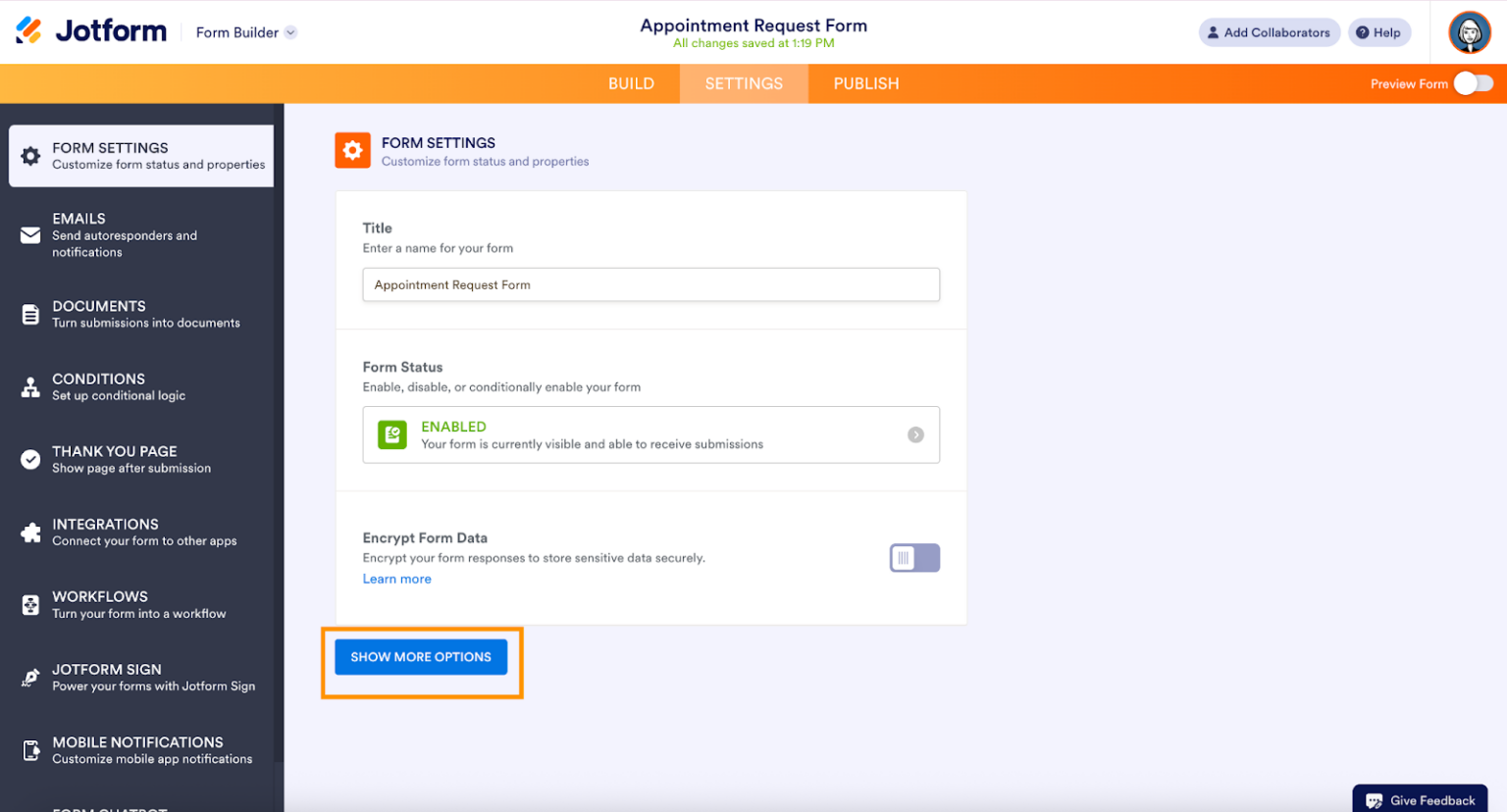
Task: Open Integrations via the puzzle icon
Action: click(29, 531)
